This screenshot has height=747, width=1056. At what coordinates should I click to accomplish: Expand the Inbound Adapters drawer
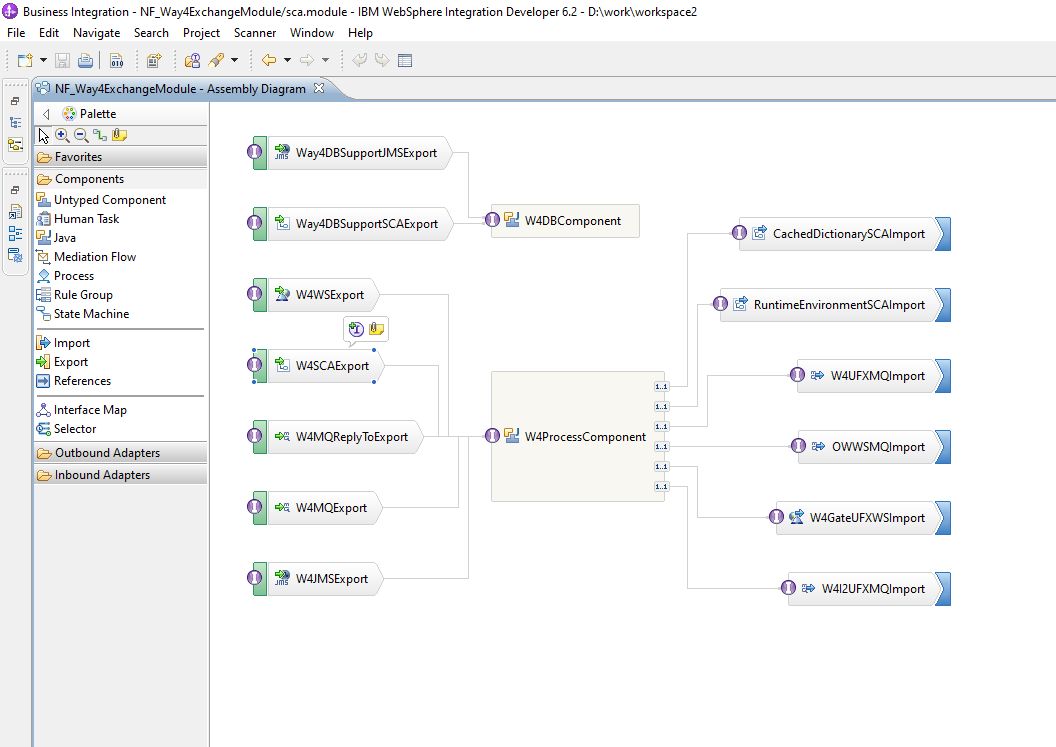[x=121, y=475]
